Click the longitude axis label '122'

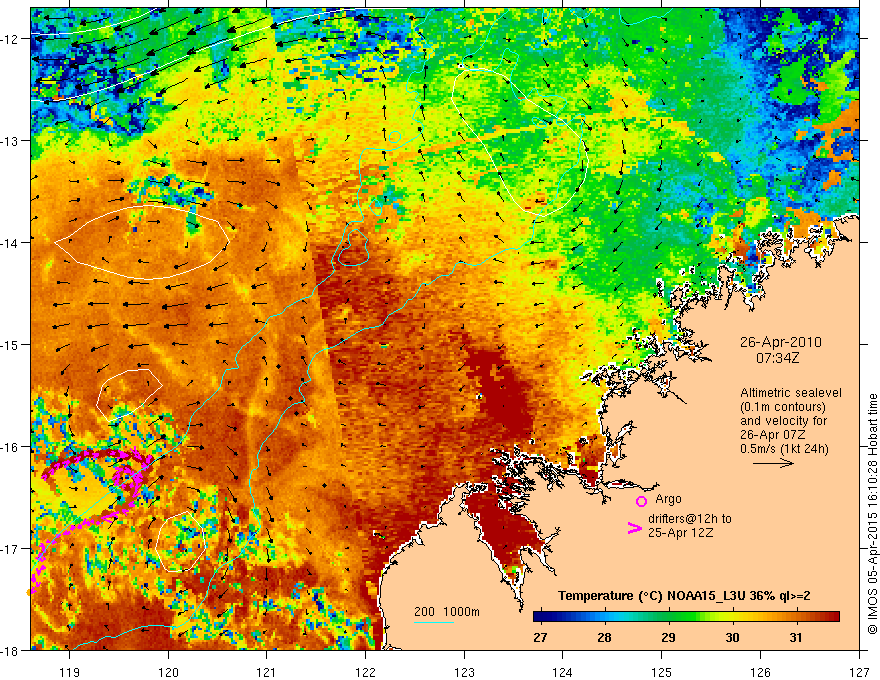(365, 672)
